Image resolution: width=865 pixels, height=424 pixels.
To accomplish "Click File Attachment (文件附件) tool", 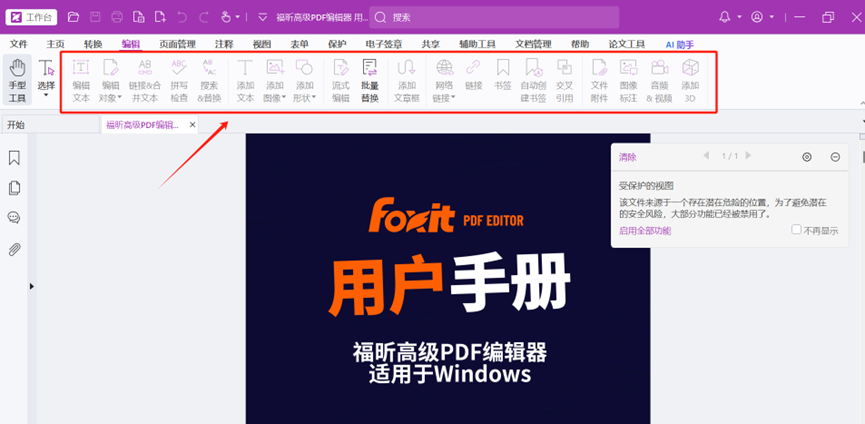I will 599,81.
